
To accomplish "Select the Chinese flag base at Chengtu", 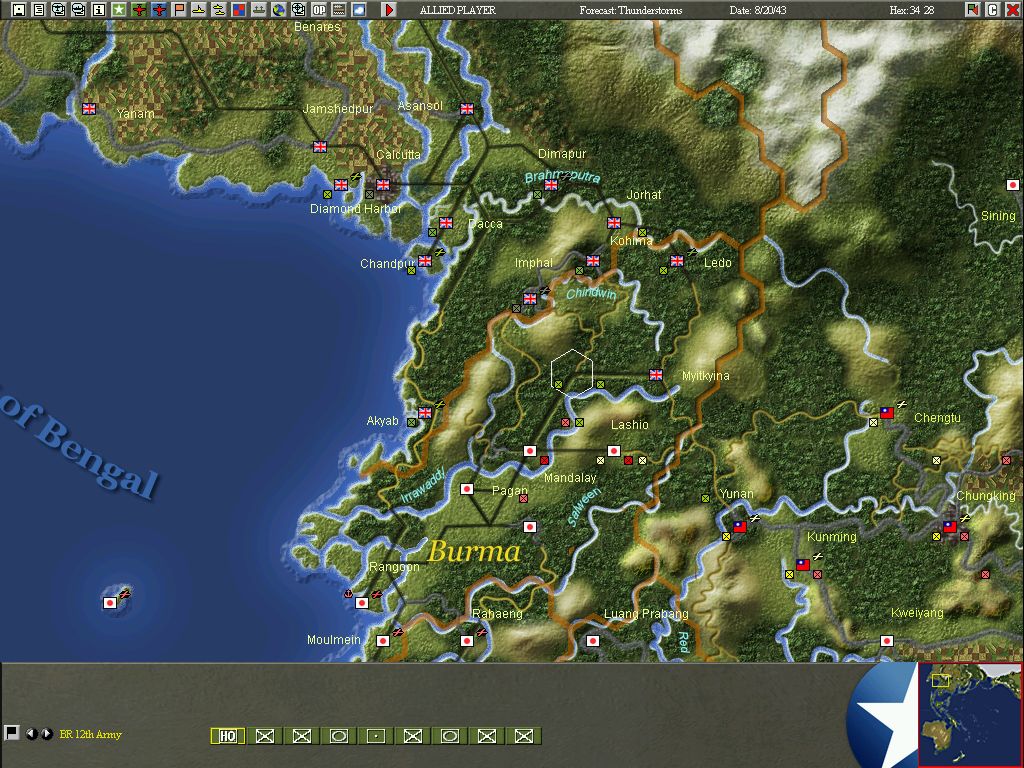I will [887, 413].
